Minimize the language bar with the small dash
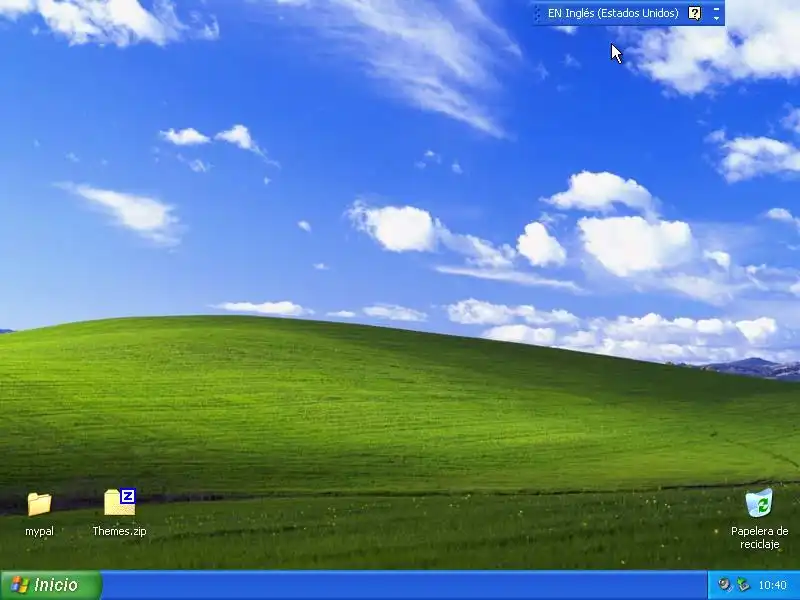 click(x=716, y=8)
